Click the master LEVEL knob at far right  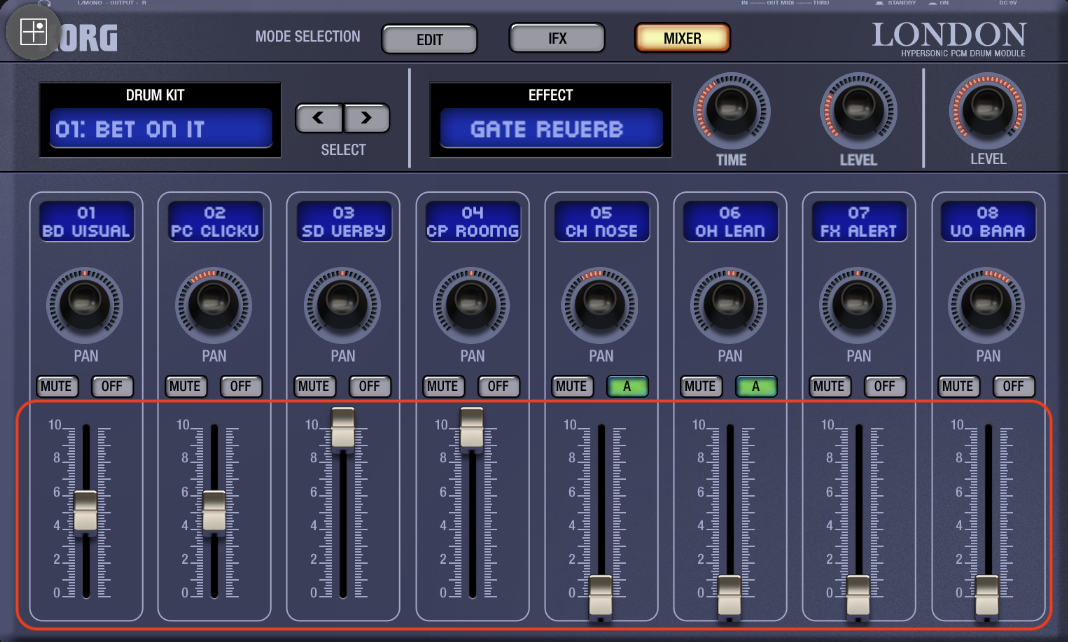coord(987,110)
